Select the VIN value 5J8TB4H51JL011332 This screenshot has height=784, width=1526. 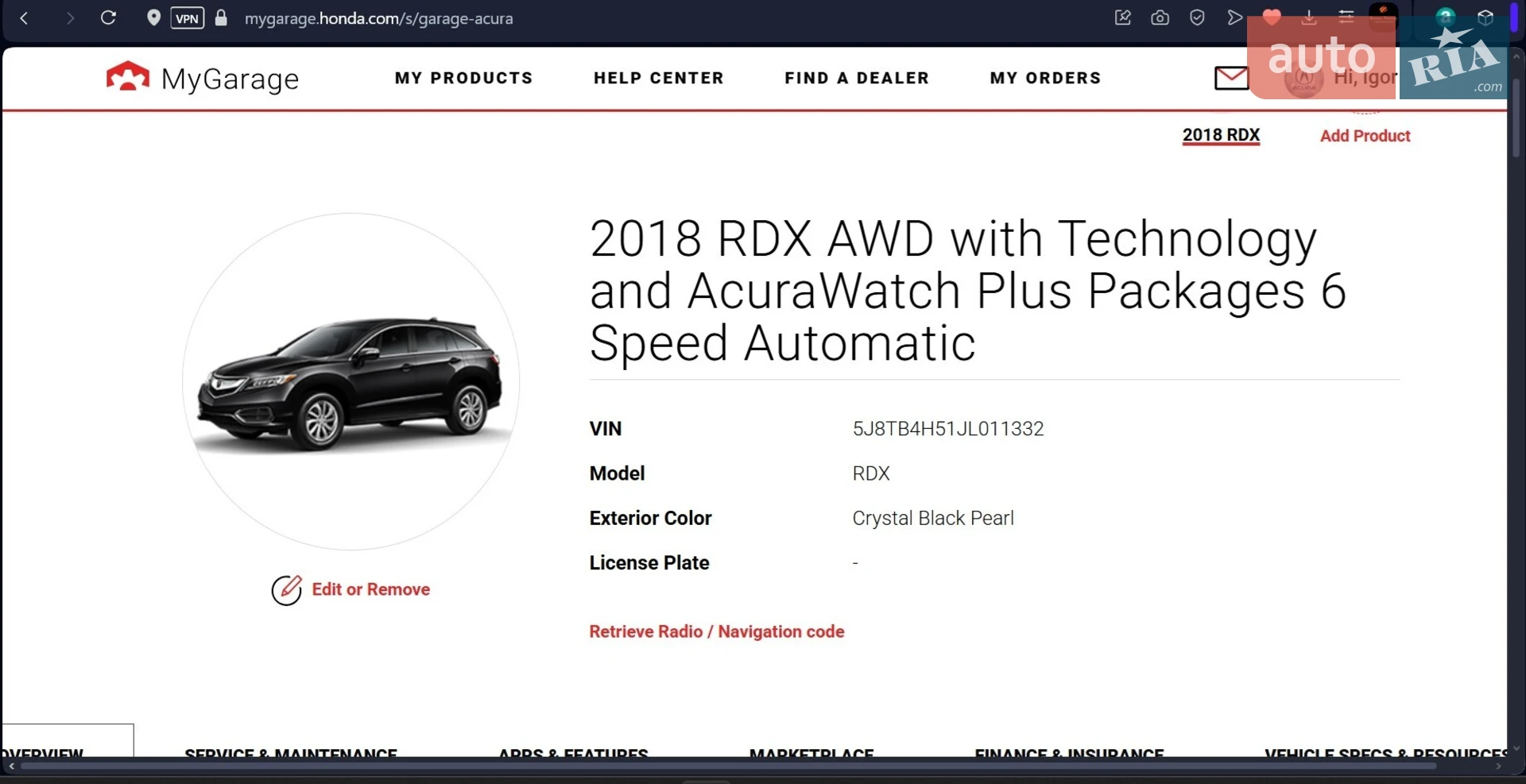tap(947, 429)
